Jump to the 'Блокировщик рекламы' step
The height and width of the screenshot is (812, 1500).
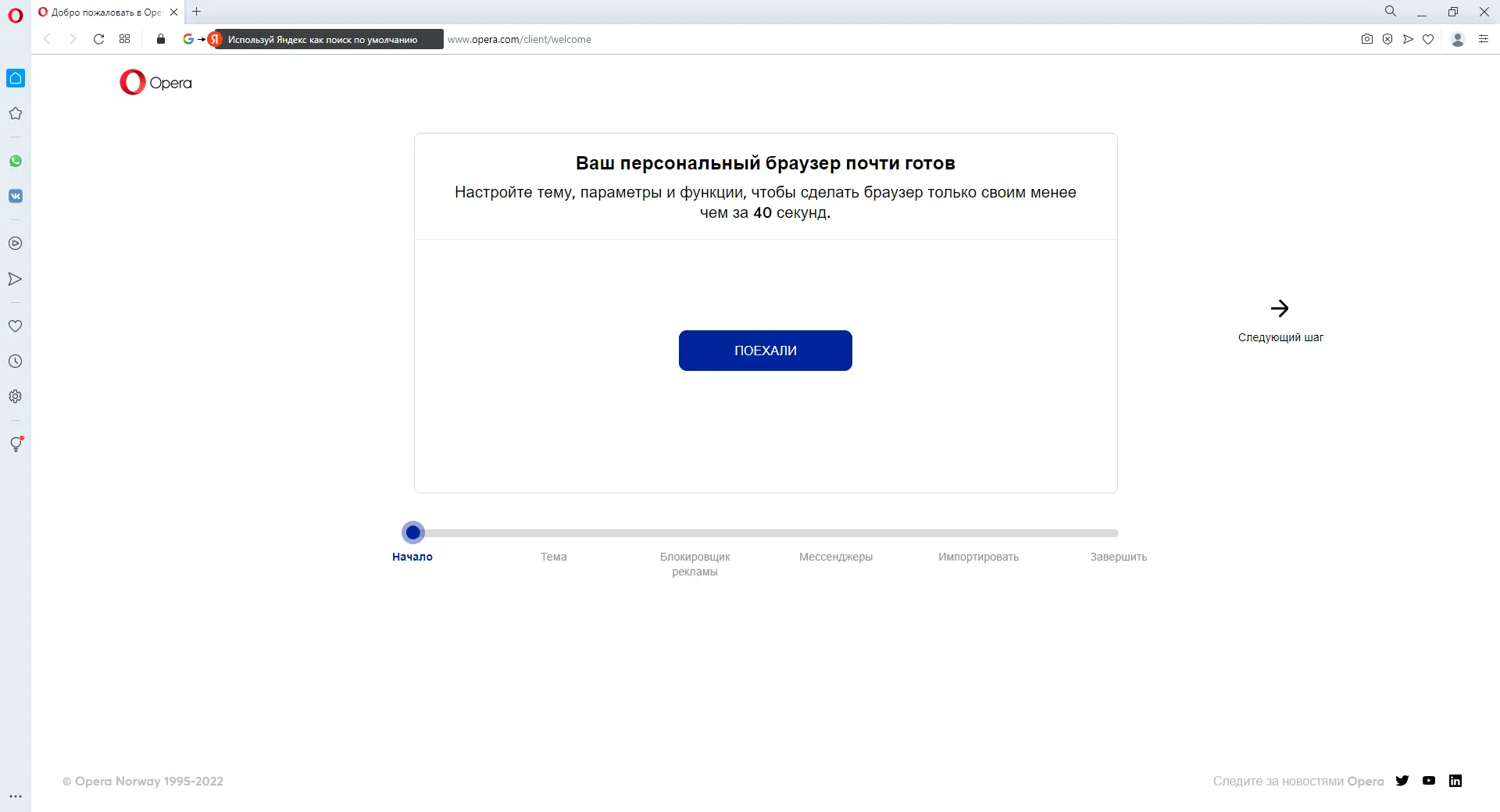point(695,564)
